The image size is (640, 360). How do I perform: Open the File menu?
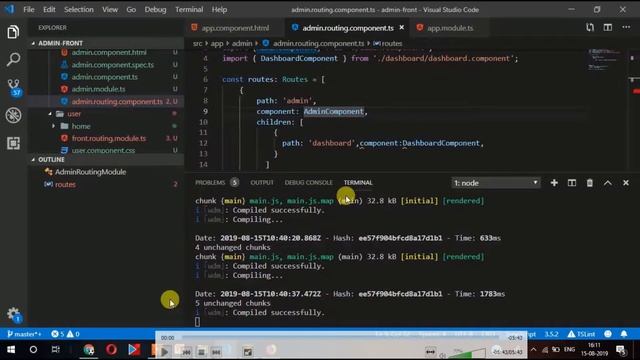pyautogui.click(x=29, y=9)
